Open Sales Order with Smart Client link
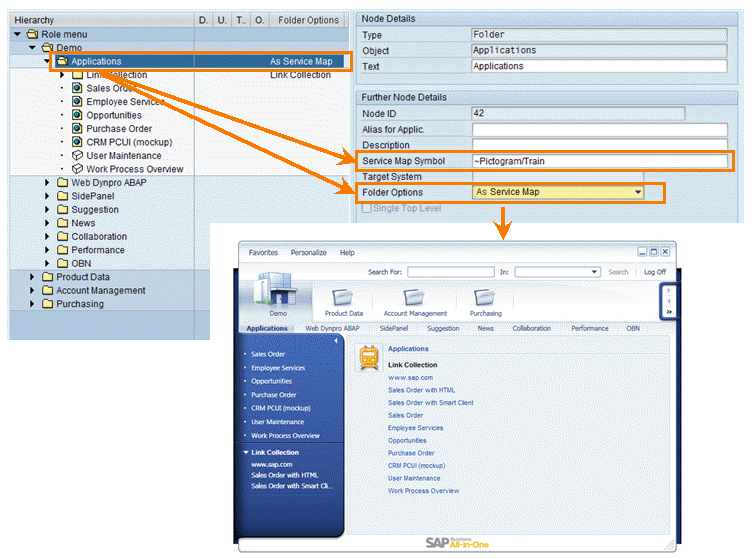This screenshot has height=559, width=752. click(431, 402)
